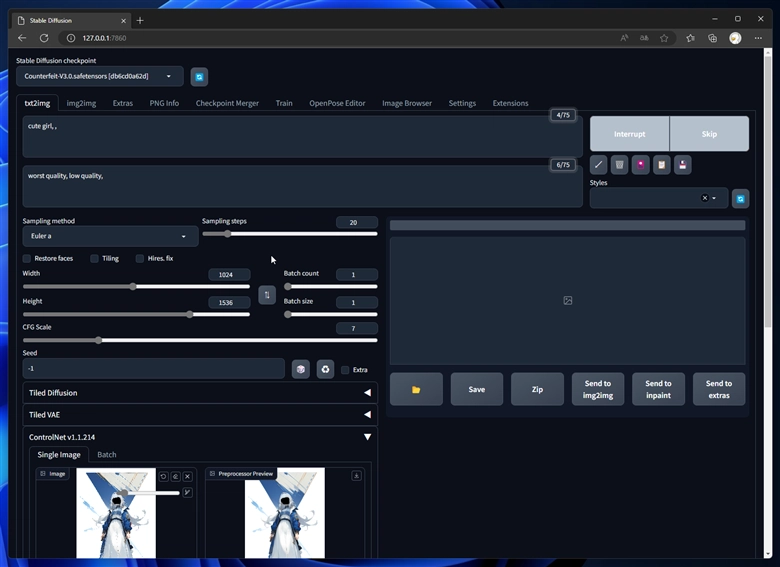Click the trash icon to clear prompt
780x567 pixels.
pos(620,165)
